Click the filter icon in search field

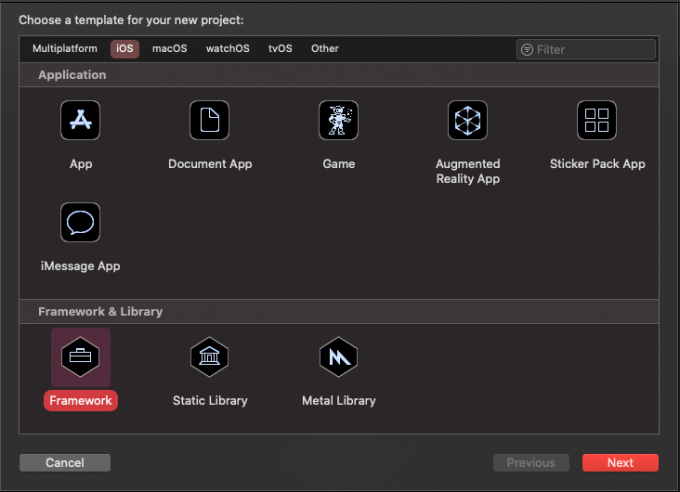point(527,49)
